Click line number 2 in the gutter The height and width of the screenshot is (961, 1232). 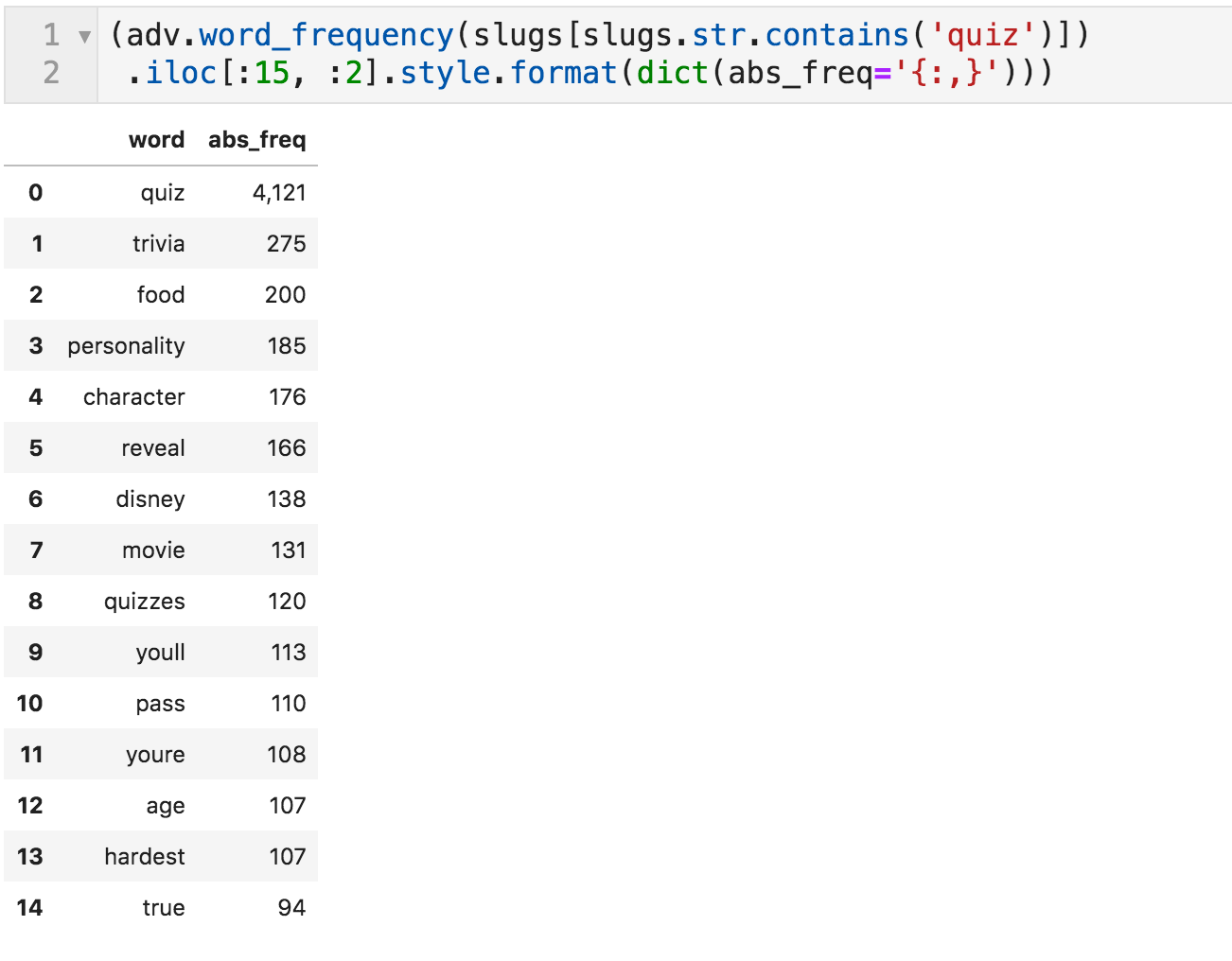(x=51, y=73)
